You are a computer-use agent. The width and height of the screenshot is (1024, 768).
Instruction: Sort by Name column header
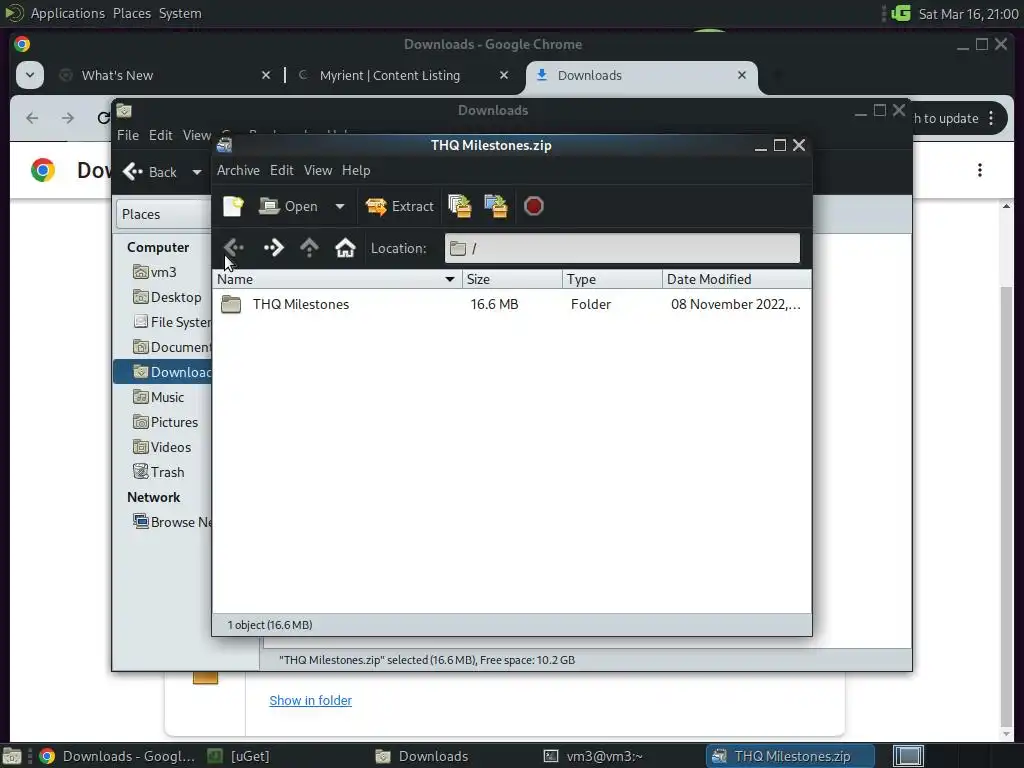click(x=337, y=280)
